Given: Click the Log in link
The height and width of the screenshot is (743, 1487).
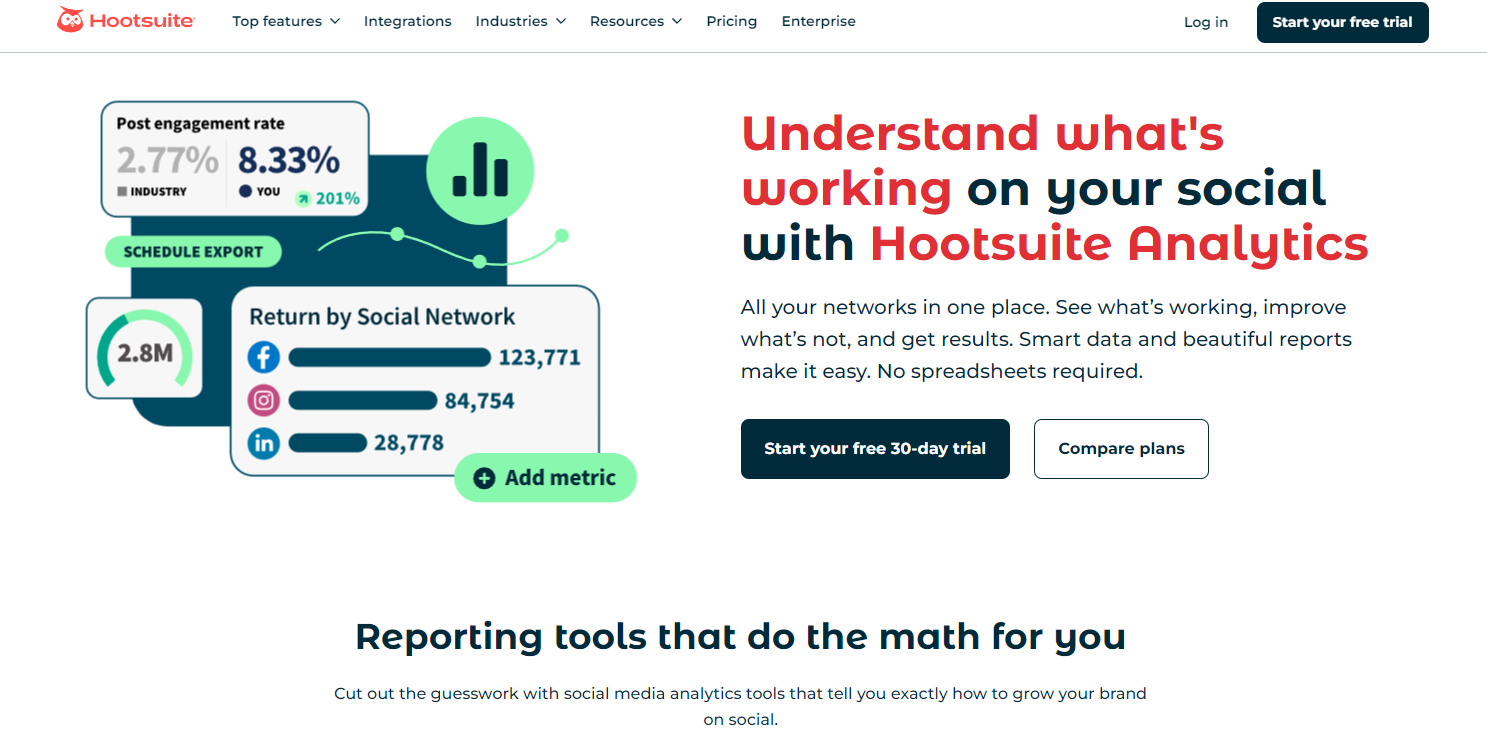Looking at the screenshot, I should pyautogui.click(x=1204, y=21).
